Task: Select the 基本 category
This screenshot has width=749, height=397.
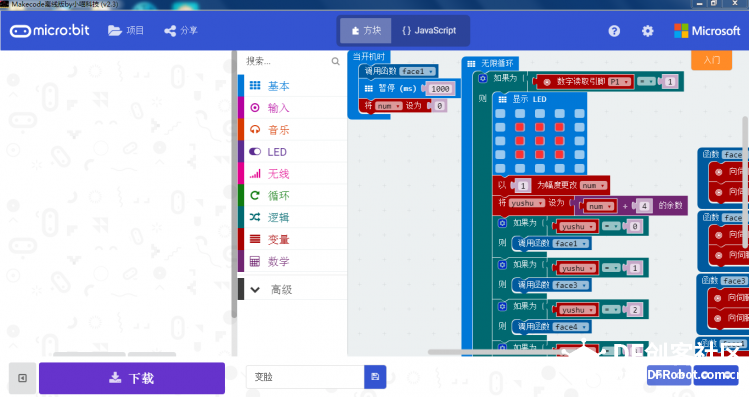Action: tap(292, 86)
